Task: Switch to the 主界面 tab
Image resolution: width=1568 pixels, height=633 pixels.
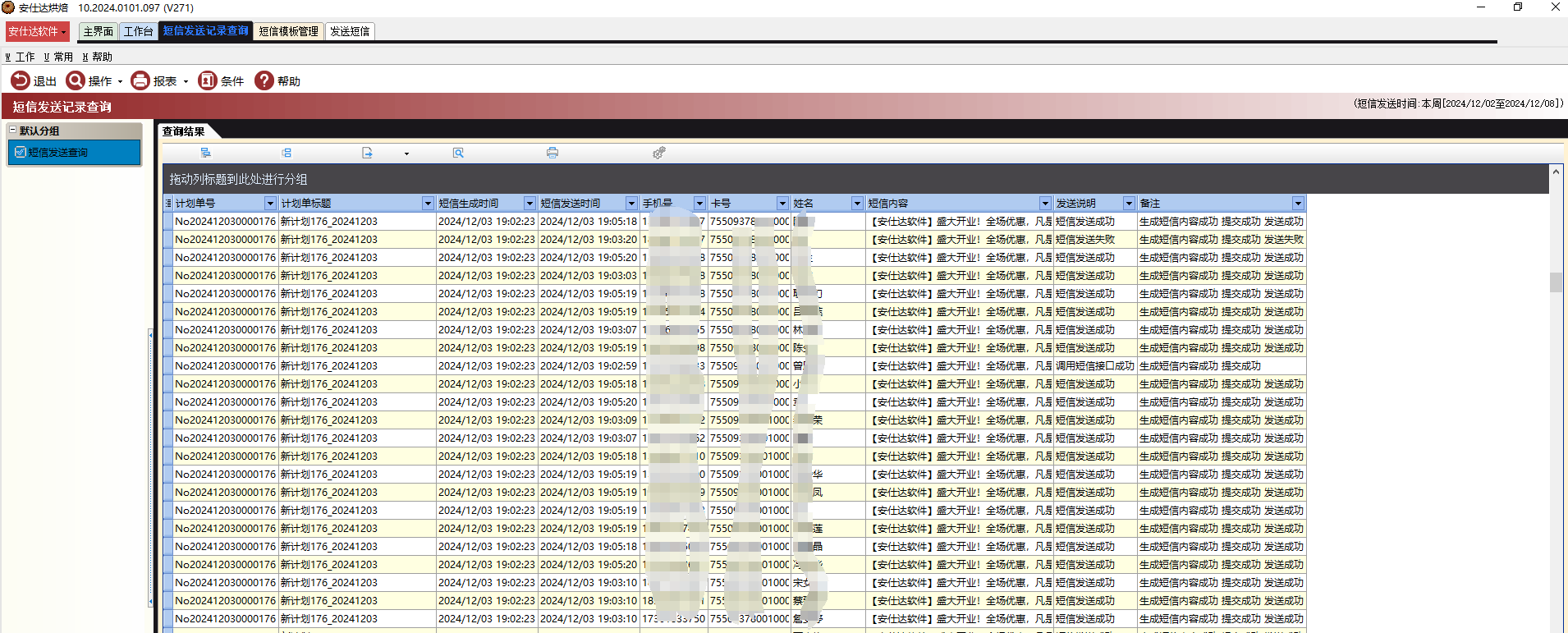Action: click(x=99, y=31)
